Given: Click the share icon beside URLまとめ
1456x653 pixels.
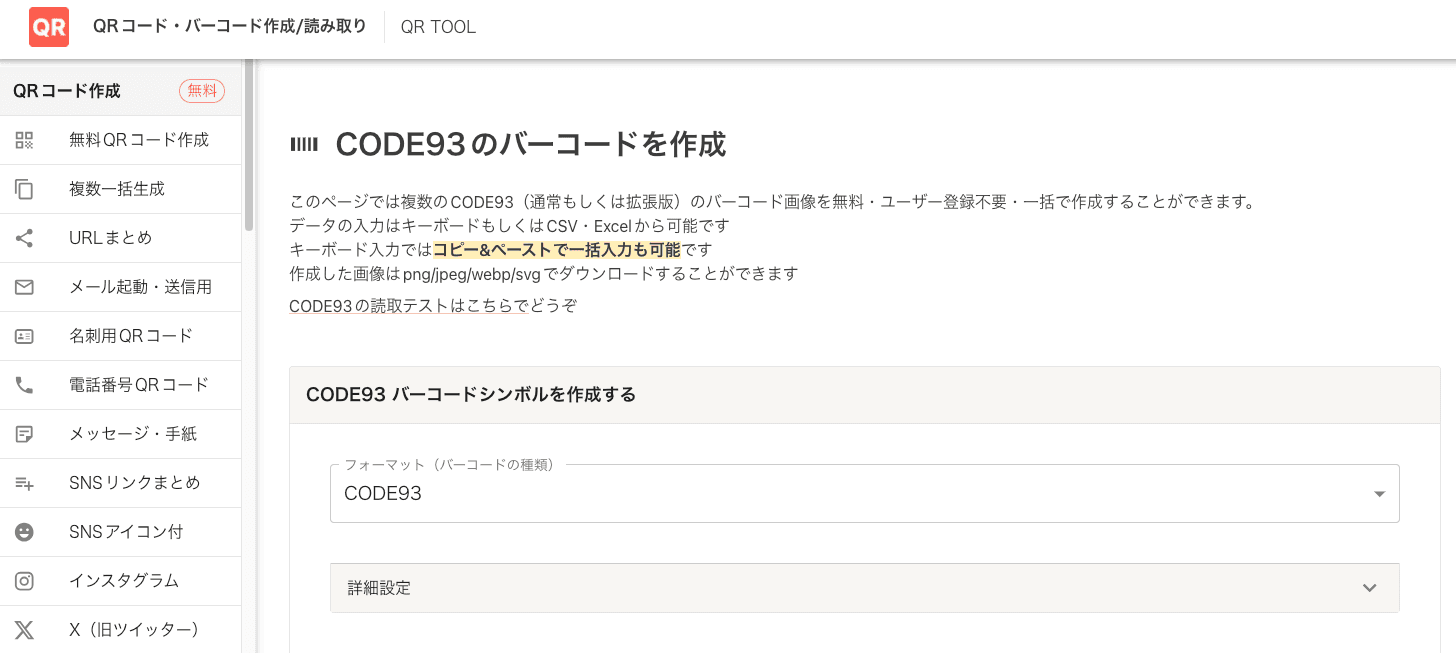Looking at the screenshot, I should (24, 238).
